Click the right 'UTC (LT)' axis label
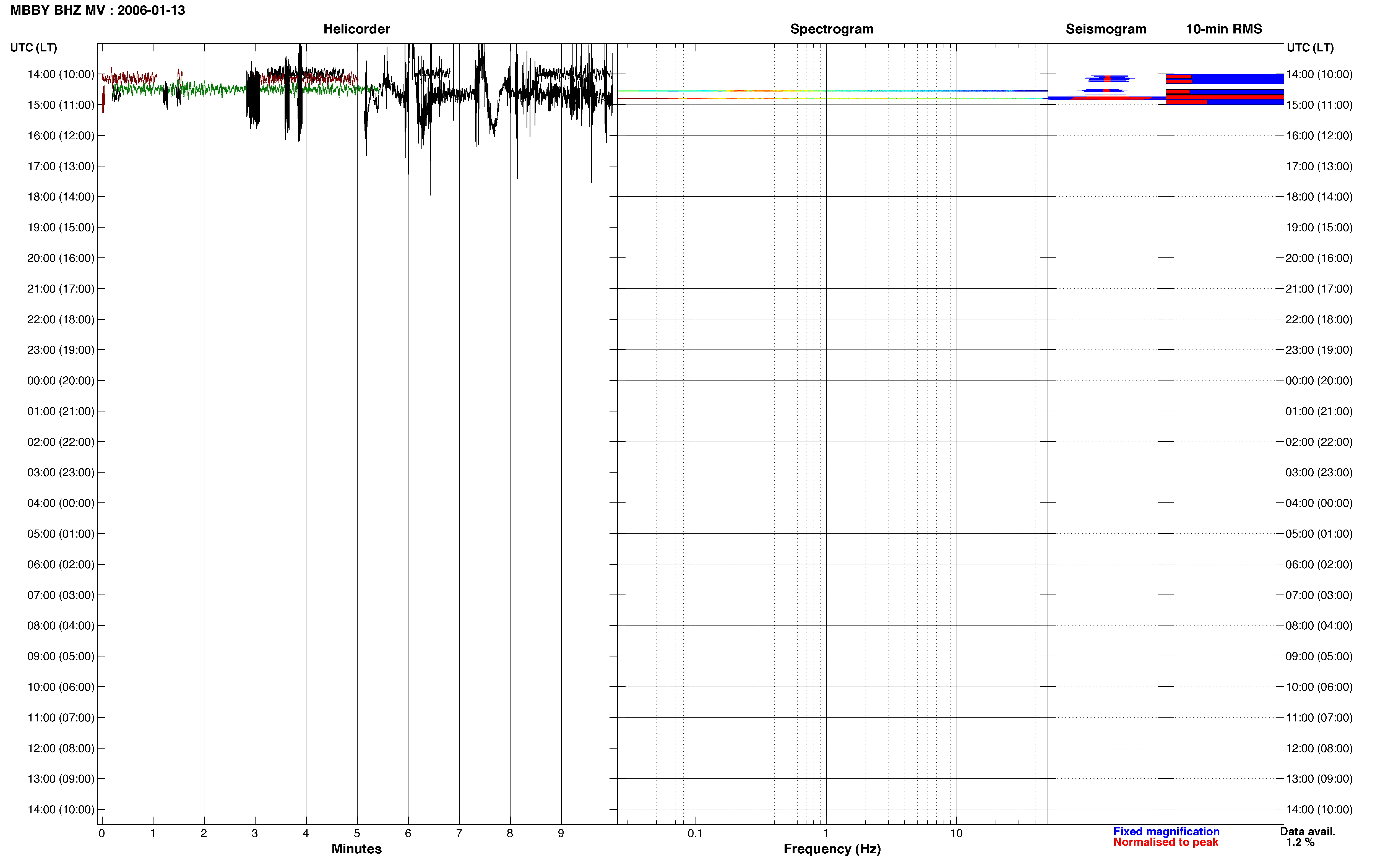The height and width of the screenshot is (868, 1388). pos(1310,48)
